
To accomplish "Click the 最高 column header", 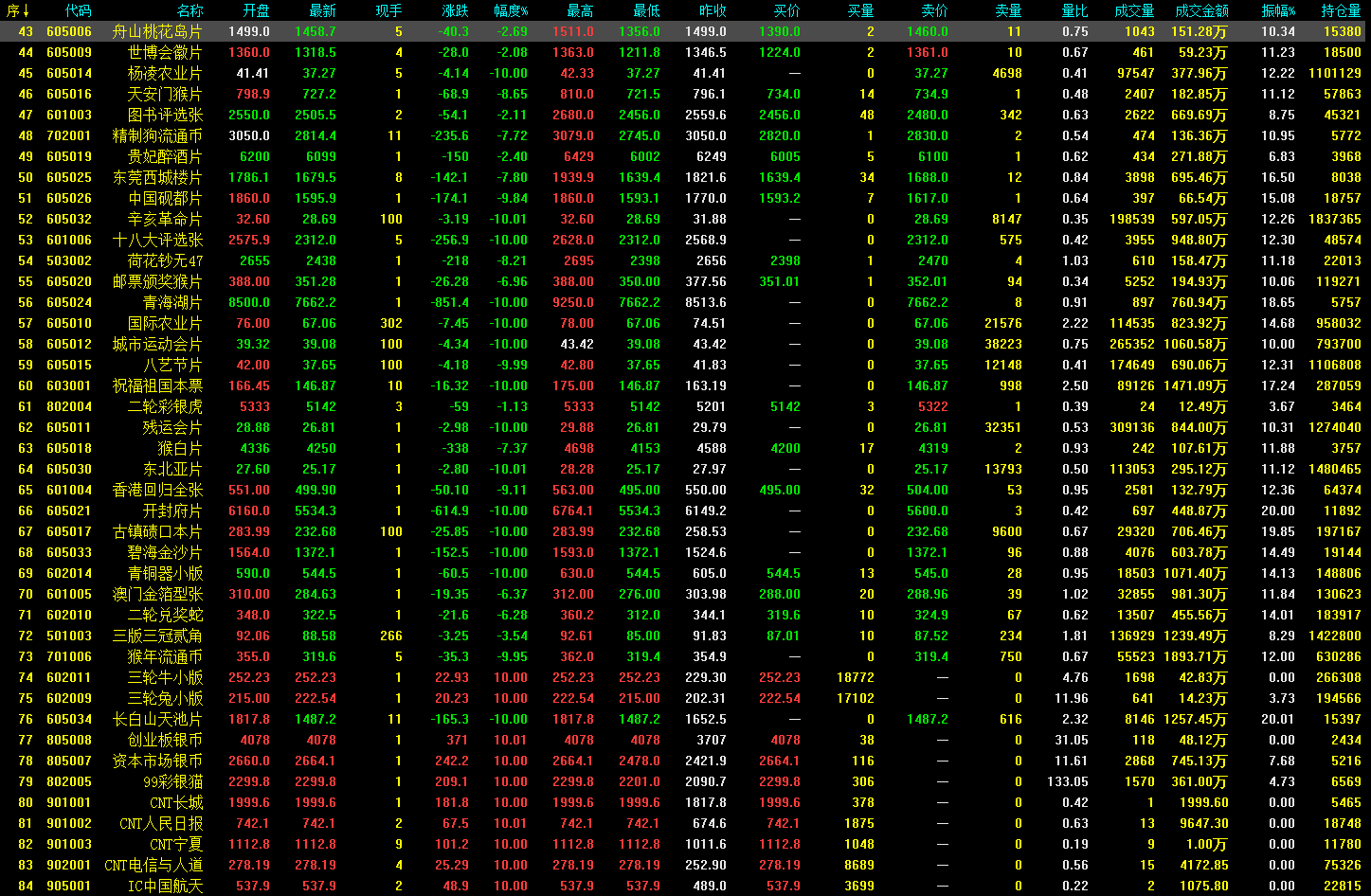I will point(581,10).
